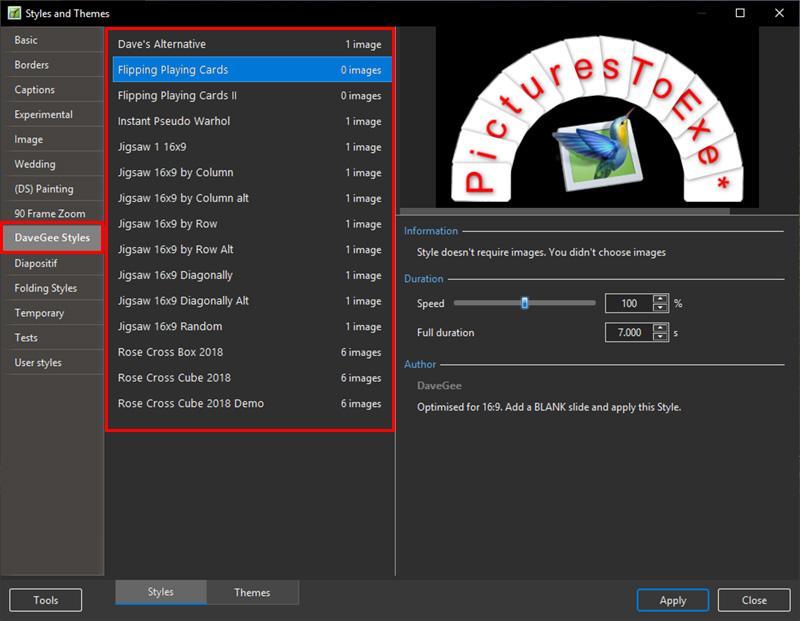Click the Speed slider handle
Image resolution: width=800 pixels, height=621 pixels.
coord(524,303)
